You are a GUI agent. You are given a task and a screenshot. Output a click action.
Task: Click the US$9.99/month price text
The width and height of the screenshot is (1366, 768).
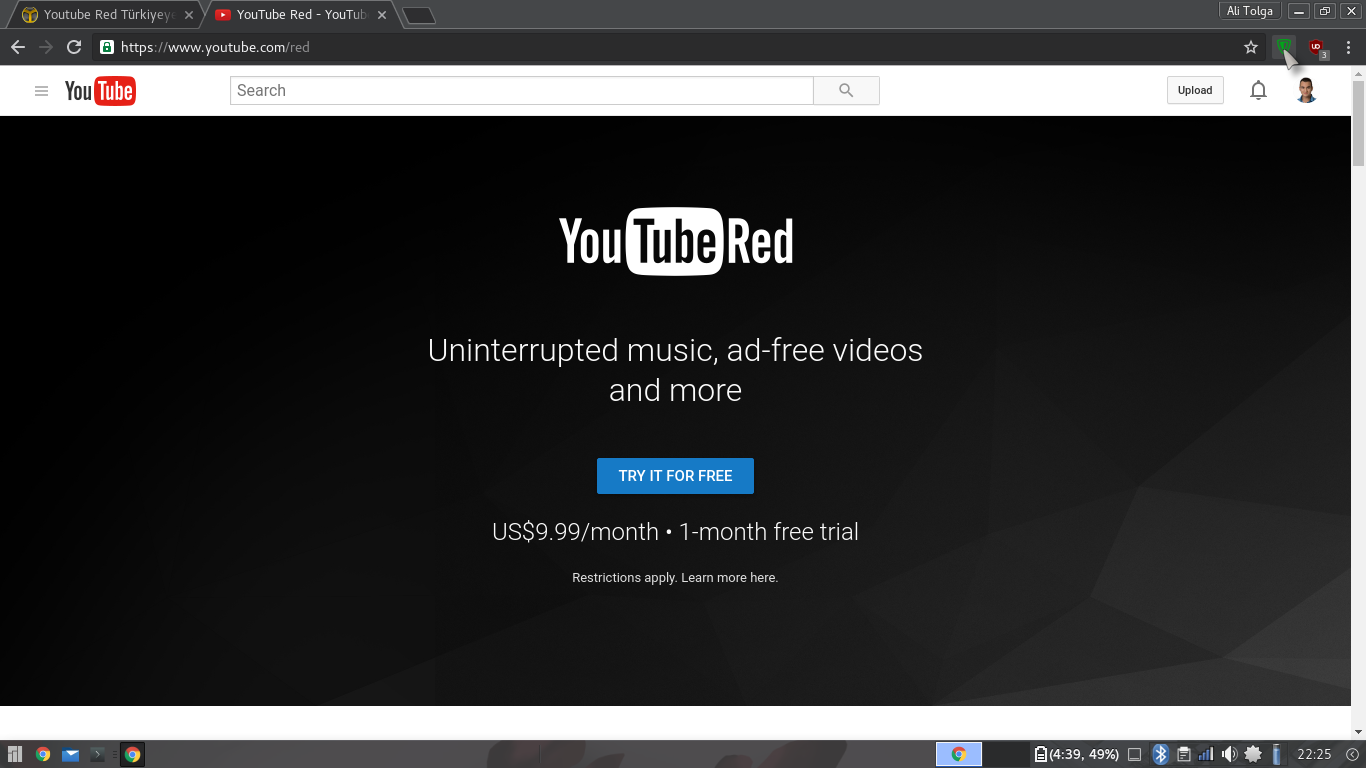(575, 531)
